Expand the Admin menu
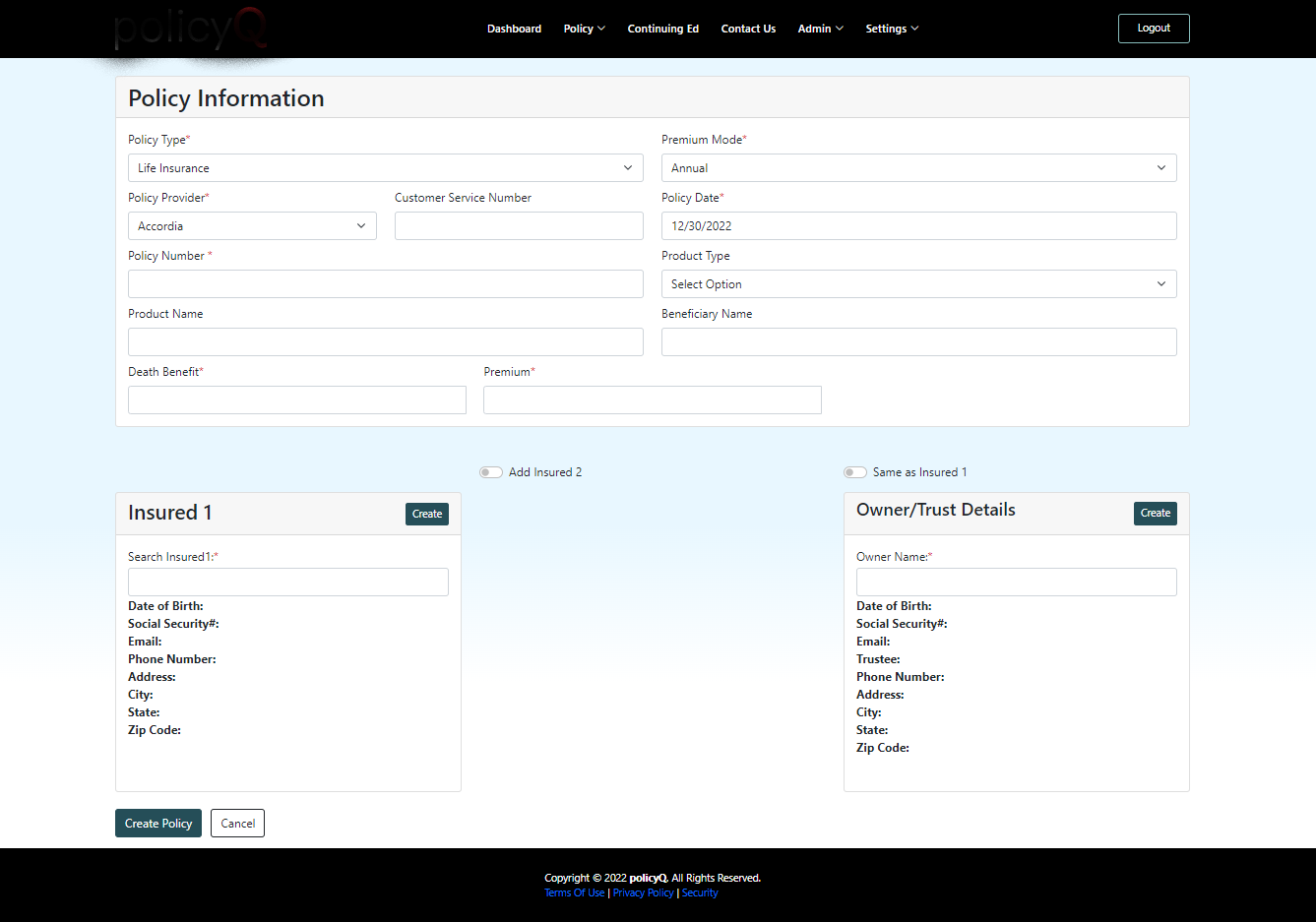The height and width of the screenshot is (922, 1316). coord(821,29)
